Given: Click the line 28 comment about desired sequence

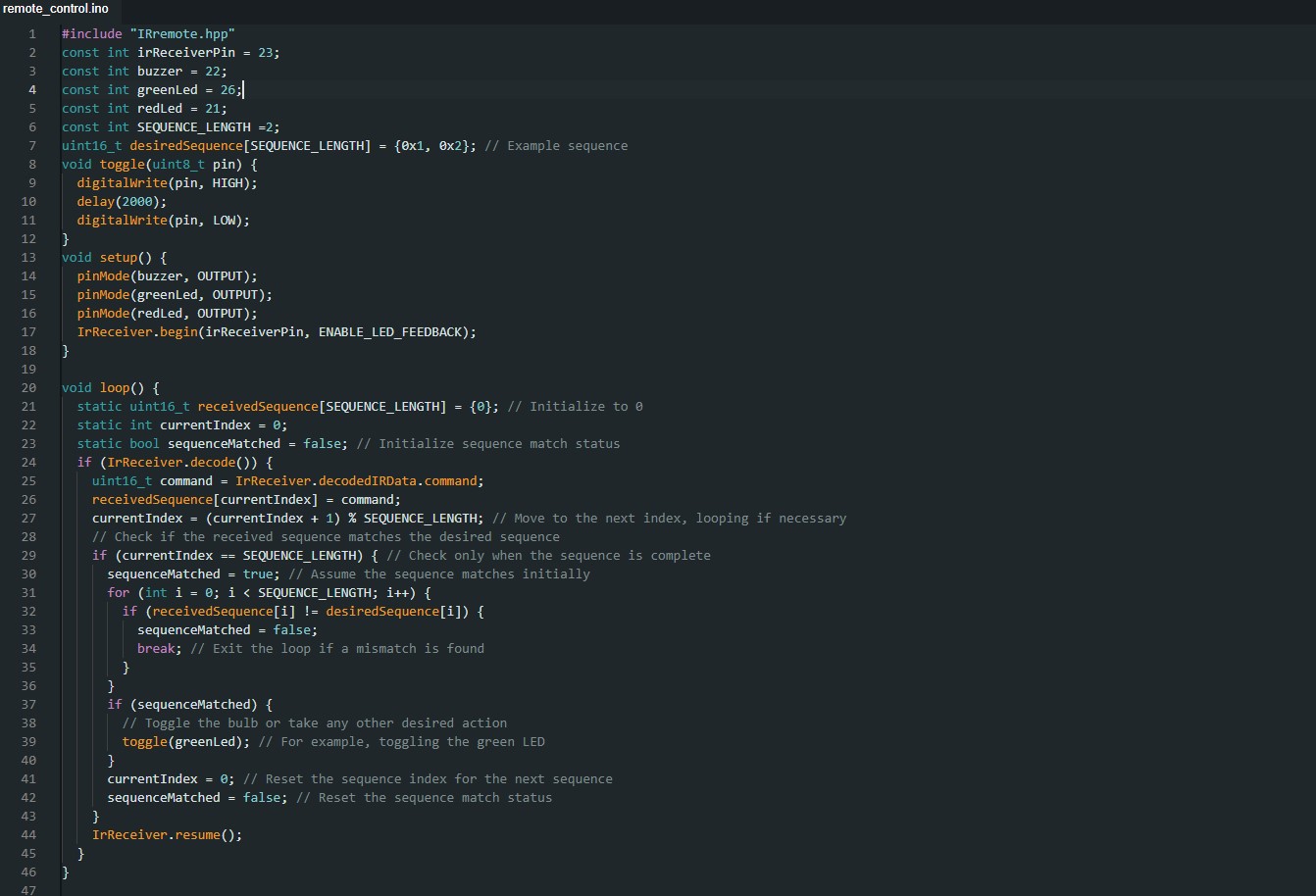Looking at the screenshot, I should [x=327, y=536].
